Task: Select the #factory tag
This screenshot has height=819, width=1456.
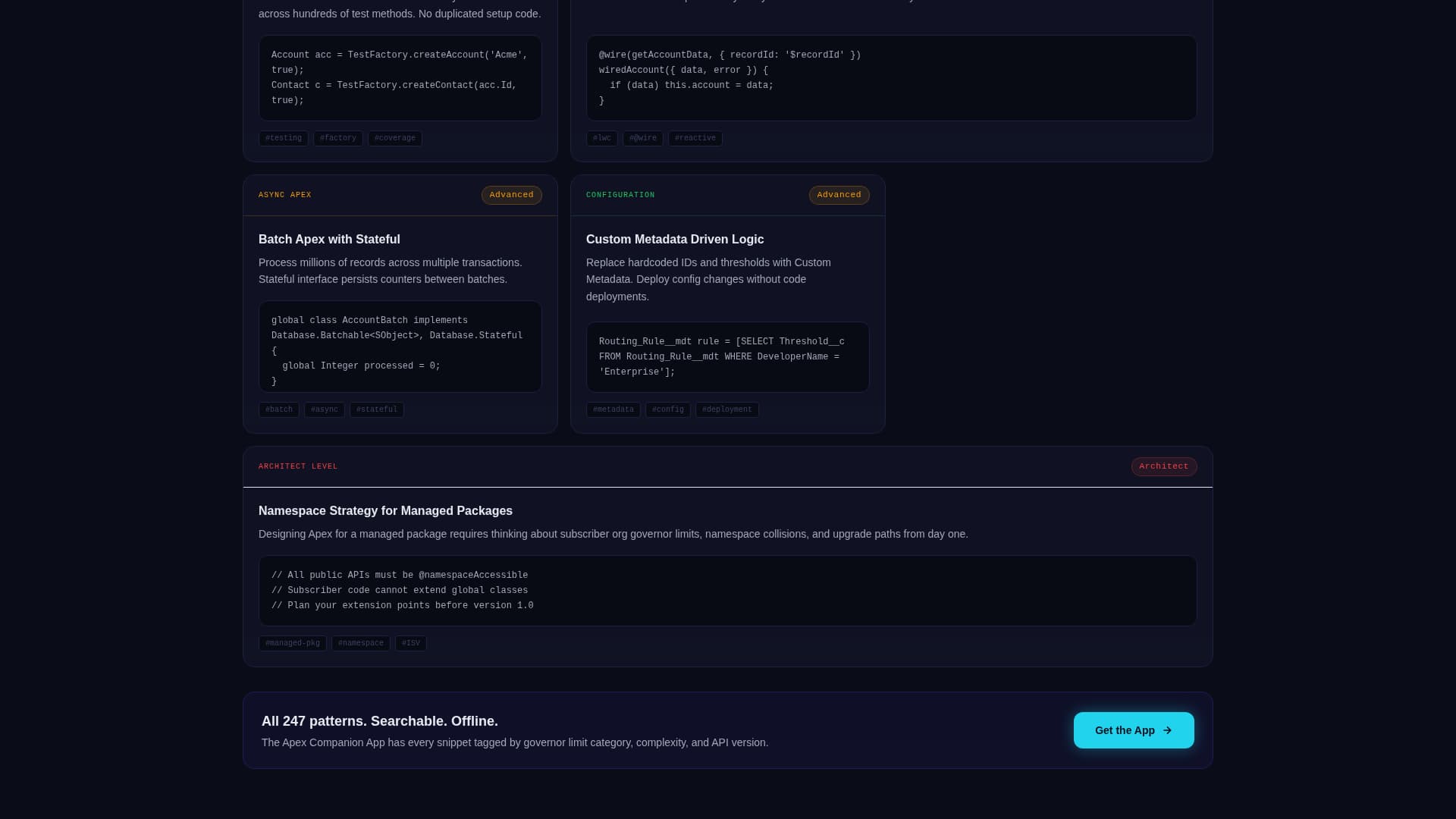Action: click(338, 138)
